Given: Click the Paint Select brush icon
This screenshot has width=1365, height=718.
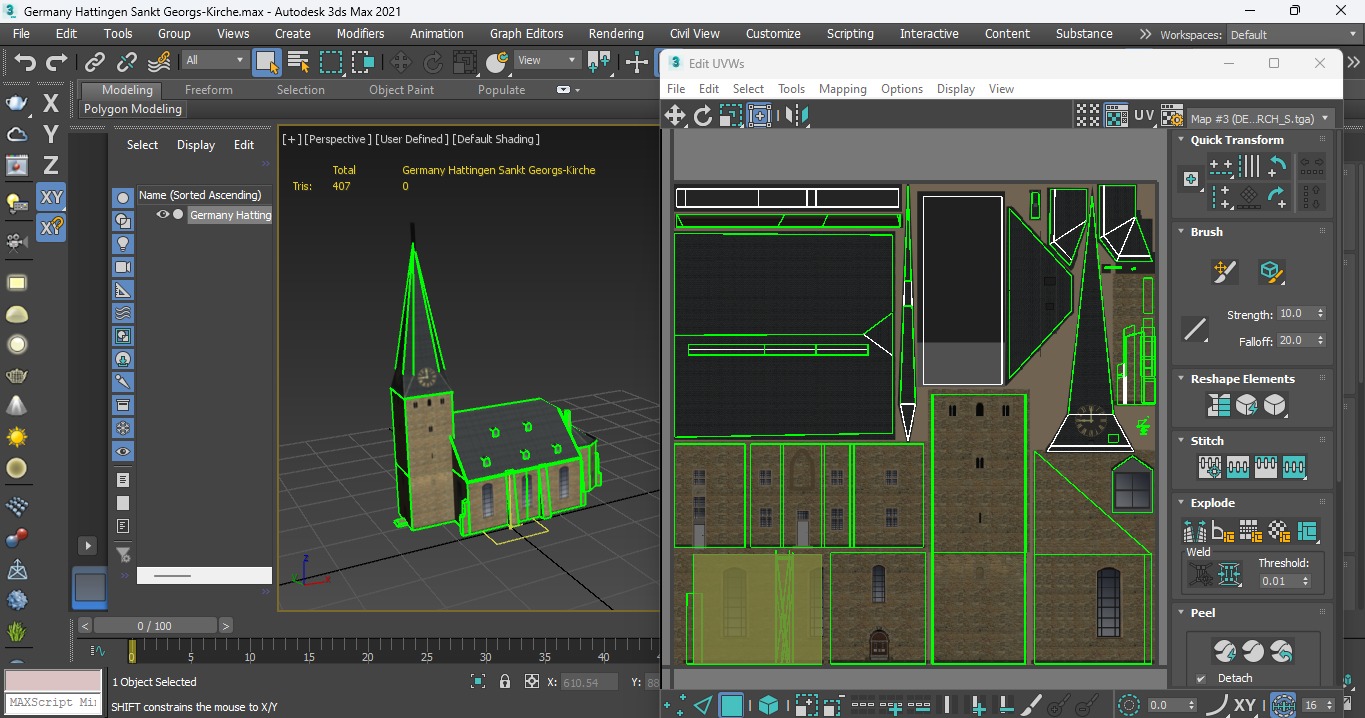Looking at the screenshot, I should pyautogui.click(x=1032, y=705).
